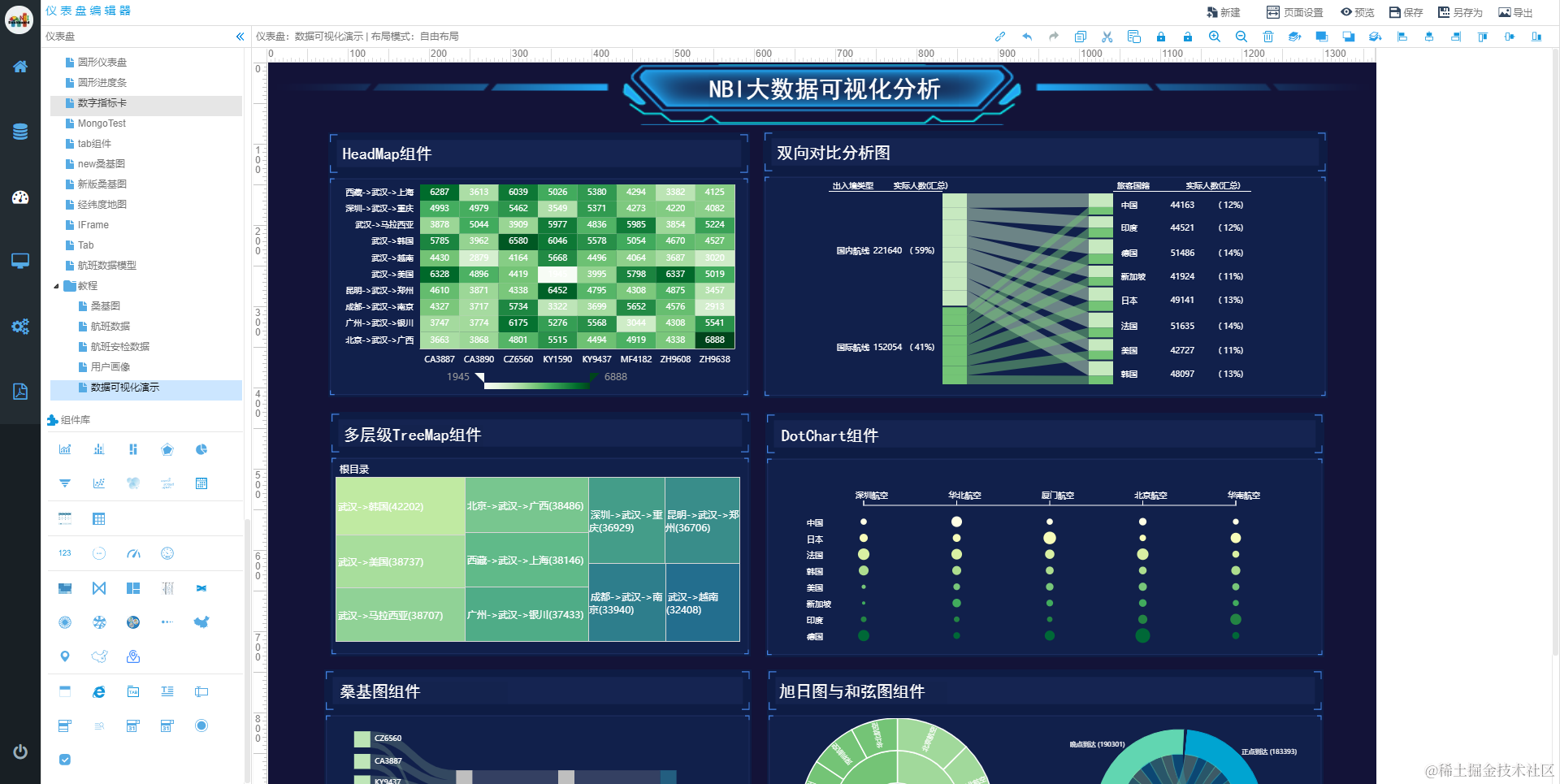Click the align left icon in toolbar
This screenshot has width=1560, height=784.
pyautogui.click(x=1402, y=37)
